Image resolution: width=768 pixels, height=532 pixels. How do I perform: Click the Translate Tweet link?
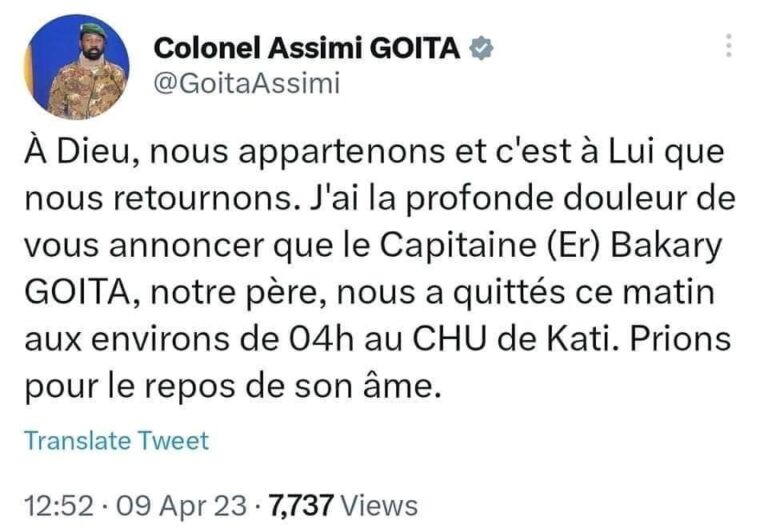click(x=116, y=441)
